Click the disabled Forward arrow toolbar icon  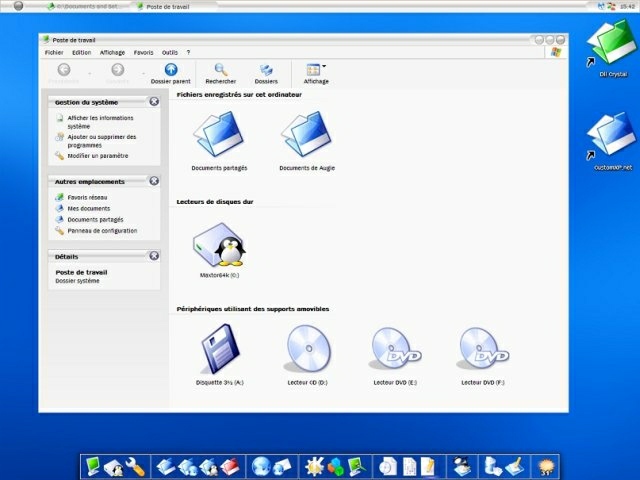coord(118,70)
